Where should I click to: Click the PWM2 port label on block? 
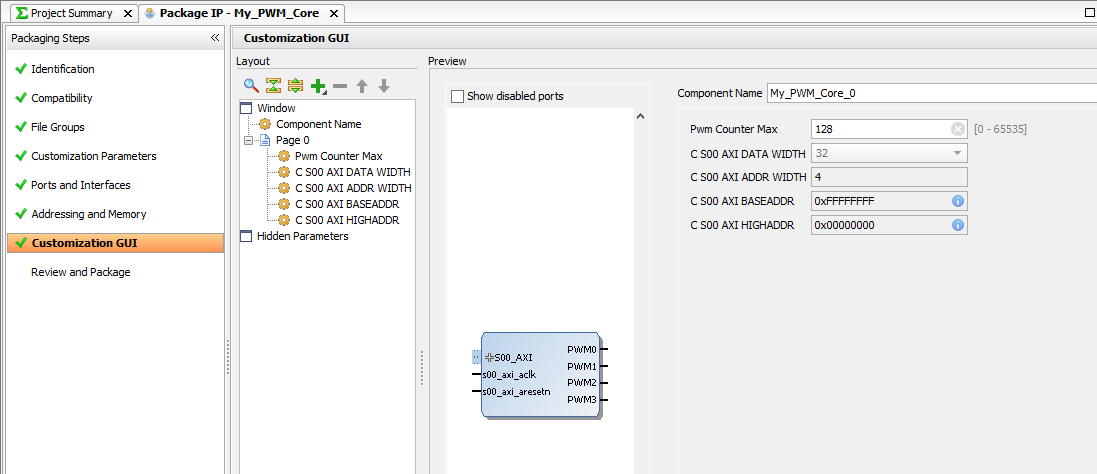(x=581, y=383)
